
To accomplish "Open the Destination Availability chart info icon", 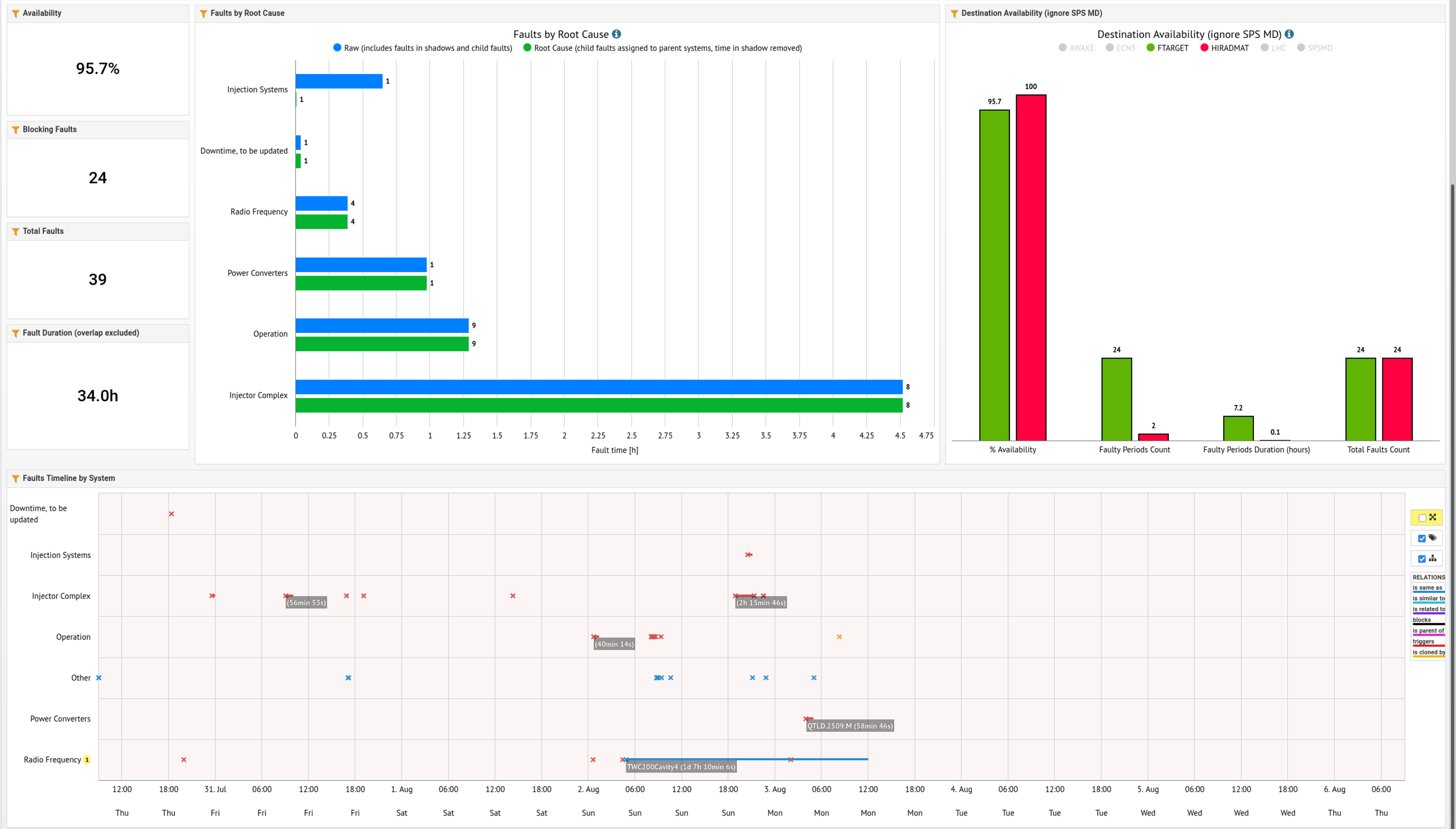I will point(1289,34).
